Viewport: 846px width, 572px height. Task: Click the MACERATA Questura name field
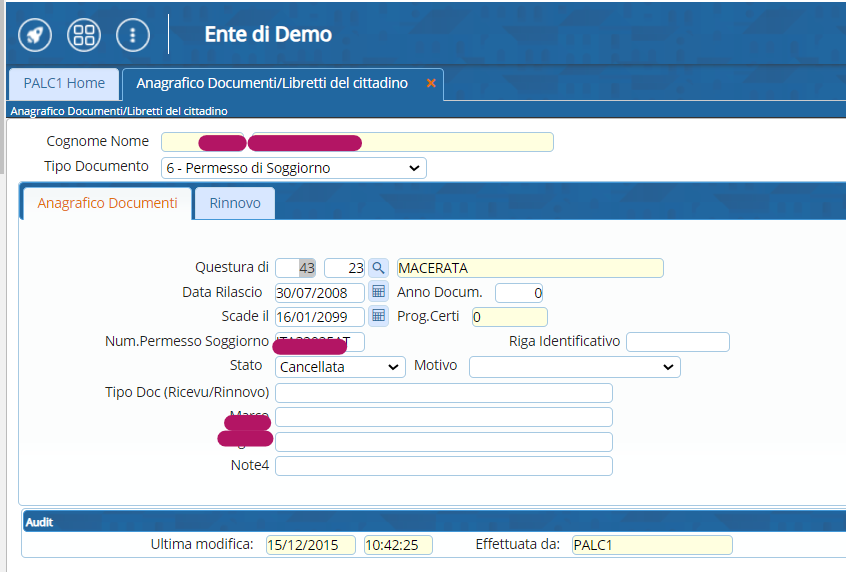(529, 268)
